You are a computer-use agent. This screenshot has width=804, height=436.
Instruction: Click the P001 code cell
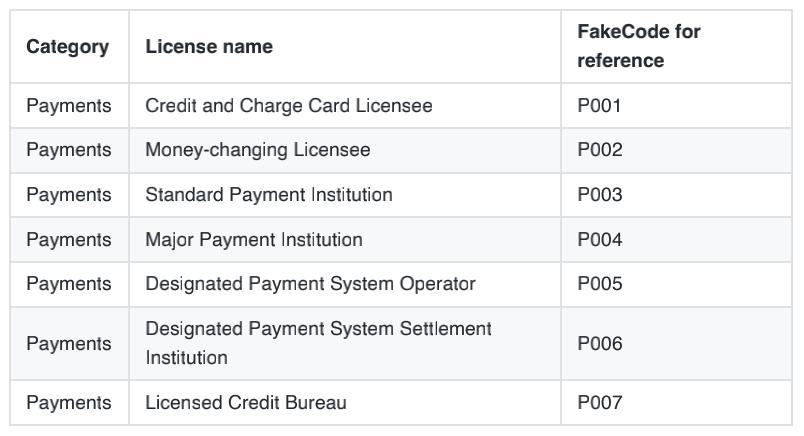point(600,105)
